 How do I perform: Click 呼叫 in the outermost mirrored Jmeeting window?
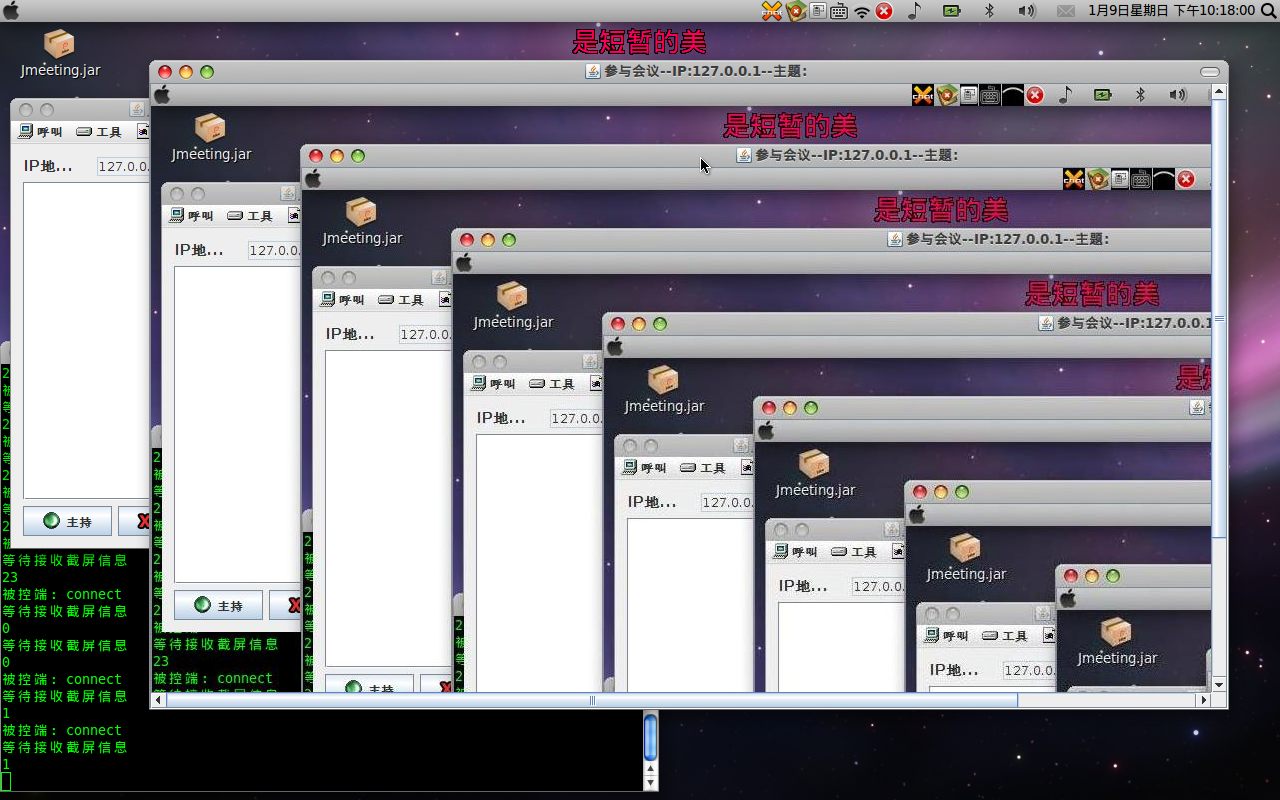[192, 216]
